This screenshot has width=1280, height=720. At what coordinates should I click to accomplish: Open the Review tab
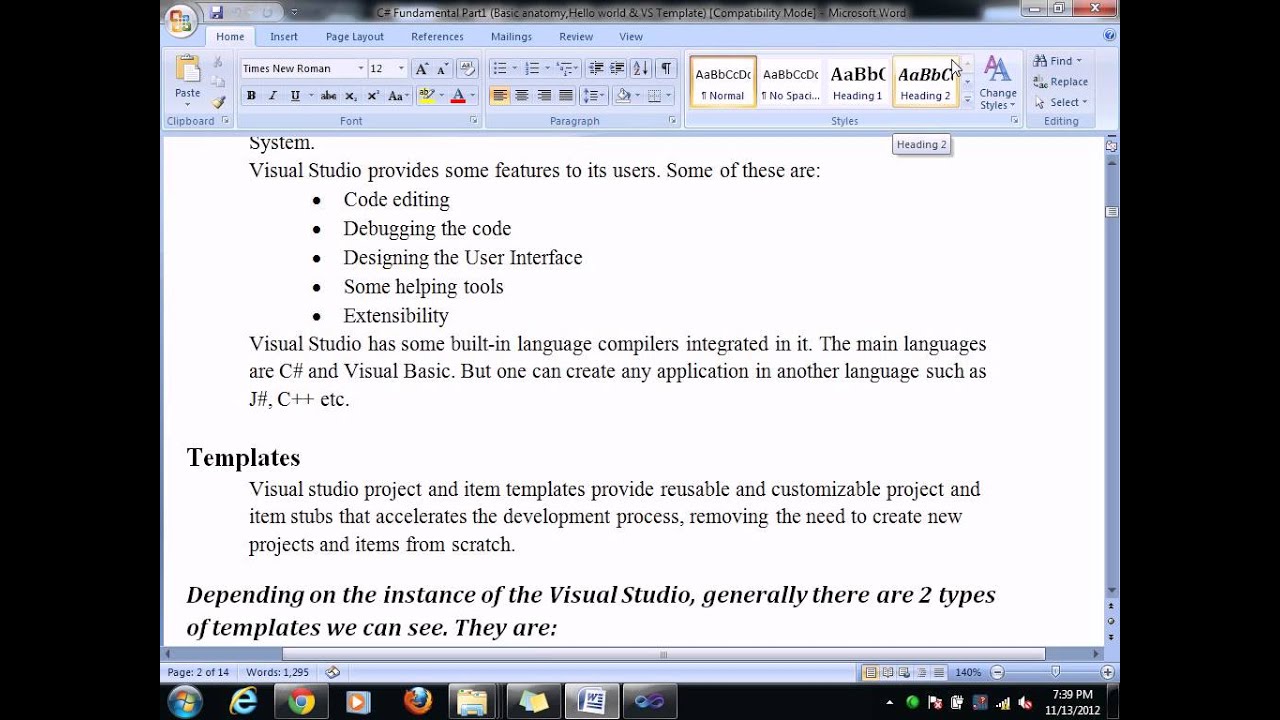[576, 37]
